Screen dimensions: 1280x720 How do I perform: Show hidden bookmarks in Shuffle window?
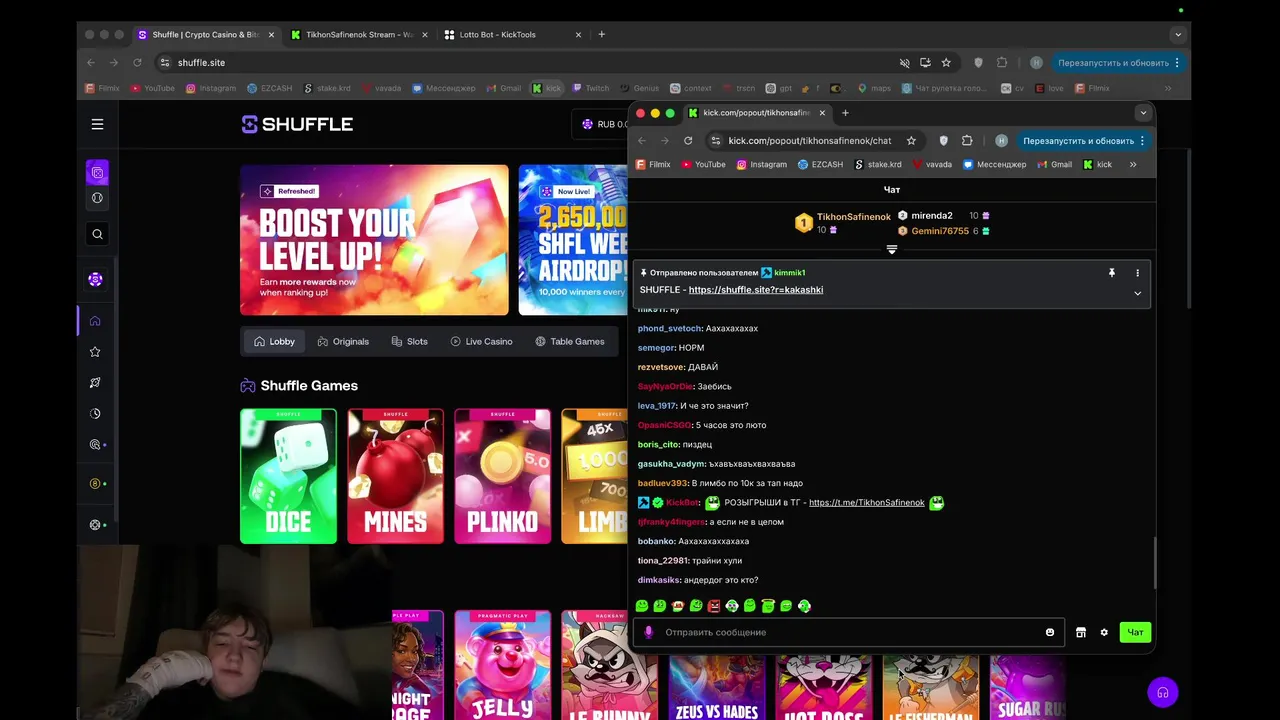[1168, 88]
